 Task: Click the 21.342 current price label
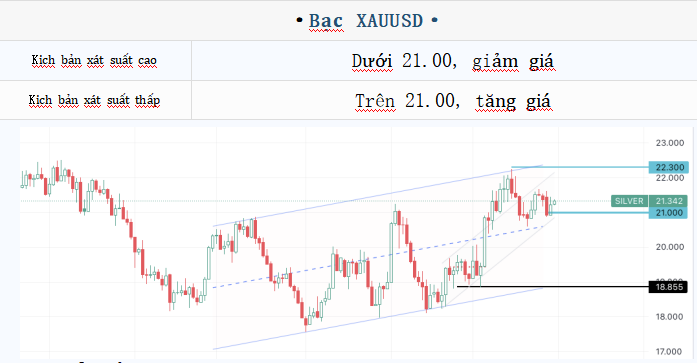click(669, 201)
